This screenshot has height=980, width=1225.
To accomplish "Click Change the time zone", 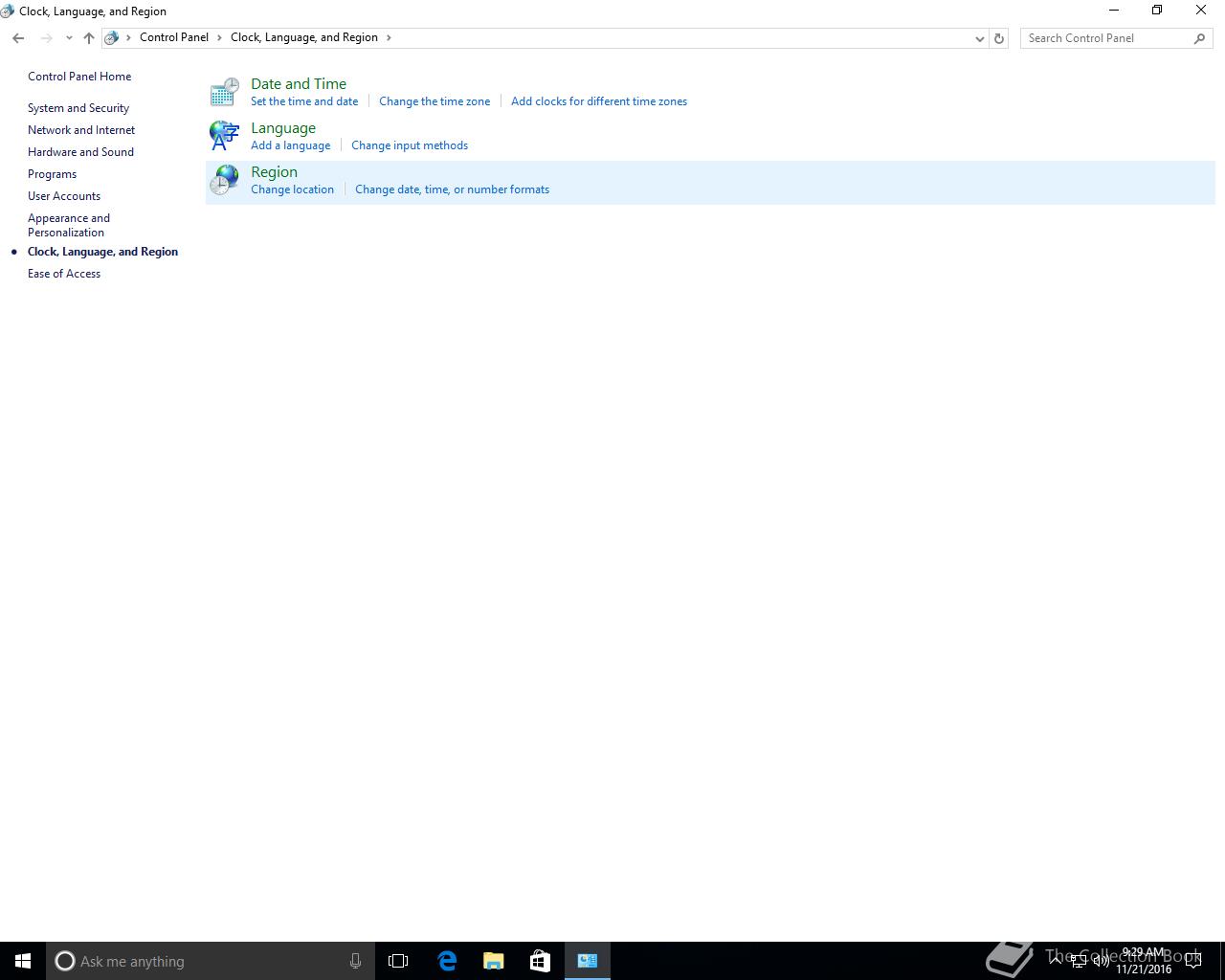I will 434,101.
